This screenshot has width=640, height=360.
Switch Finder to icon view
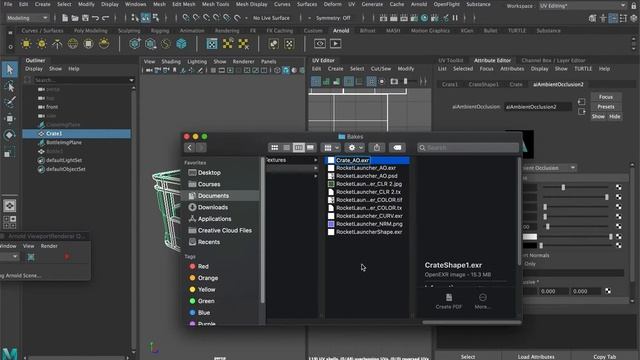tap(275, 147)
